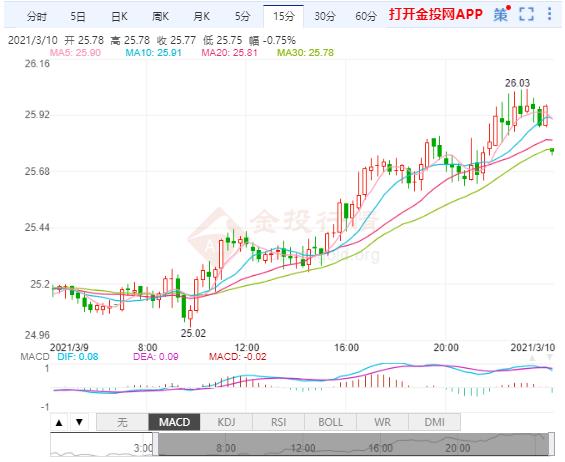Select the DMI indicator button
This screenshot has width=565, height=462.
coord(434,422)
